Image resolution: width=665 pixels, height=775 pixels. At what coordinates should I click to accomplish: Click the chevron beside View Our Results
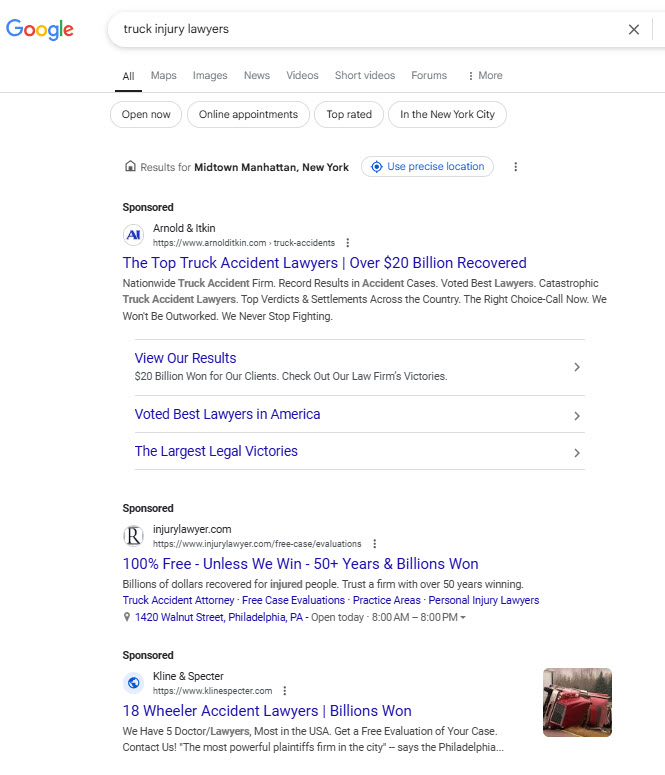pyautogui.click(x=576, y=367)
